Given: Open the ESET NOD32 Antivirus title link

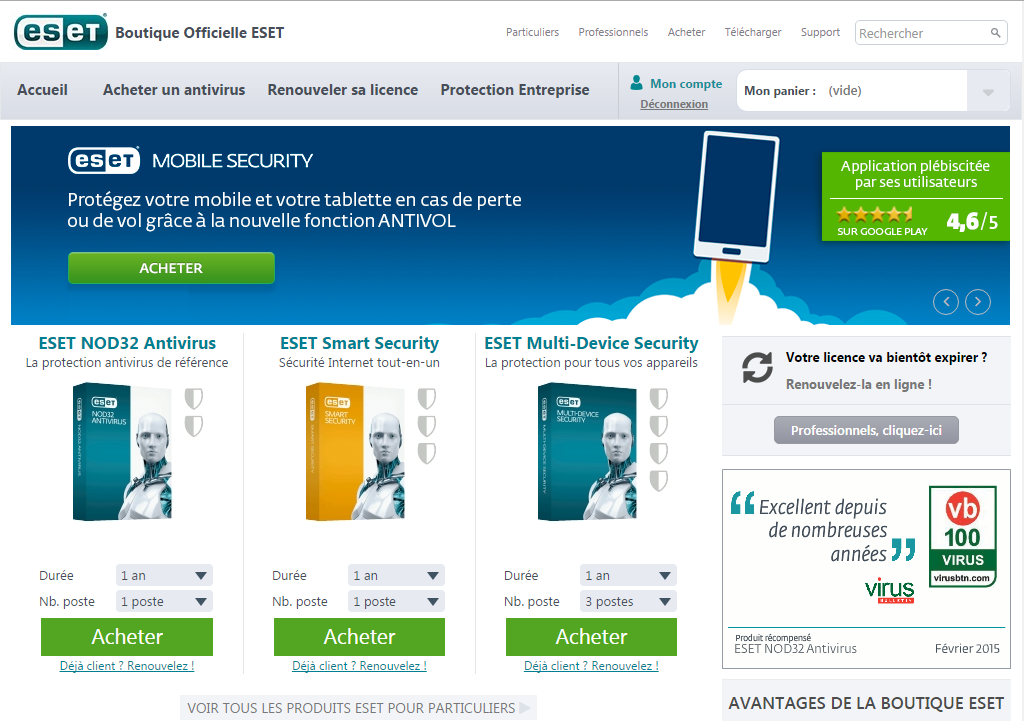Looking at the screenshot, I should click(127, 343).
